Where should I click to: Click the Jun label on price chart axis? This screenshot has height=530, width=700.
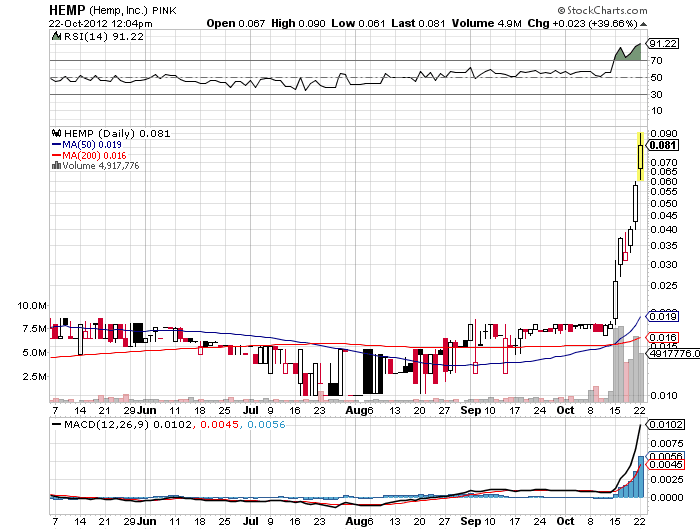coord(146,410)
